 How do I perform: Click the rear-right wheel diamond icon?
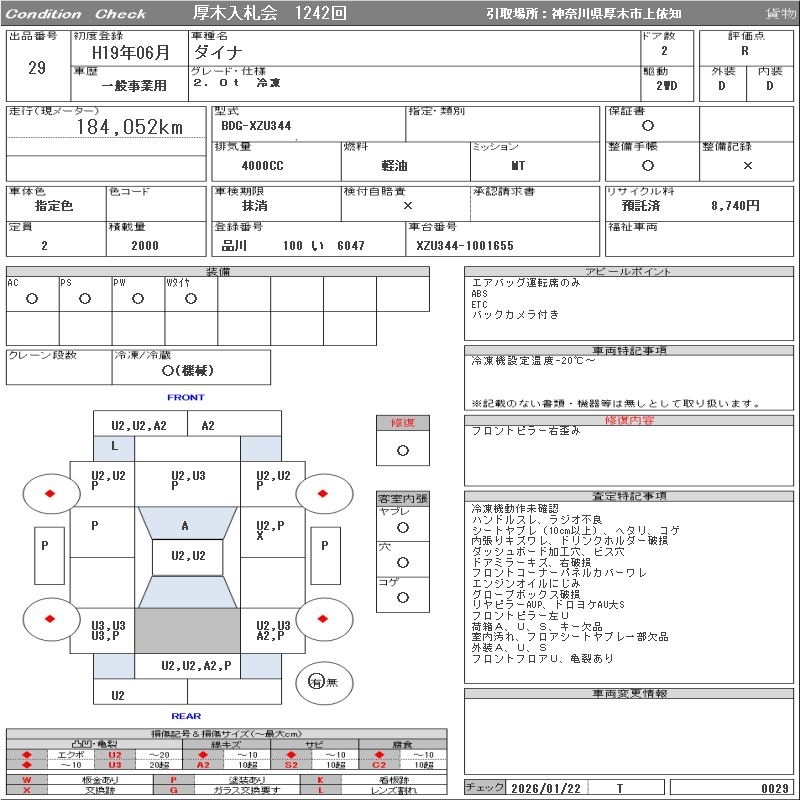pyautogui.click(x=323, y=619)
